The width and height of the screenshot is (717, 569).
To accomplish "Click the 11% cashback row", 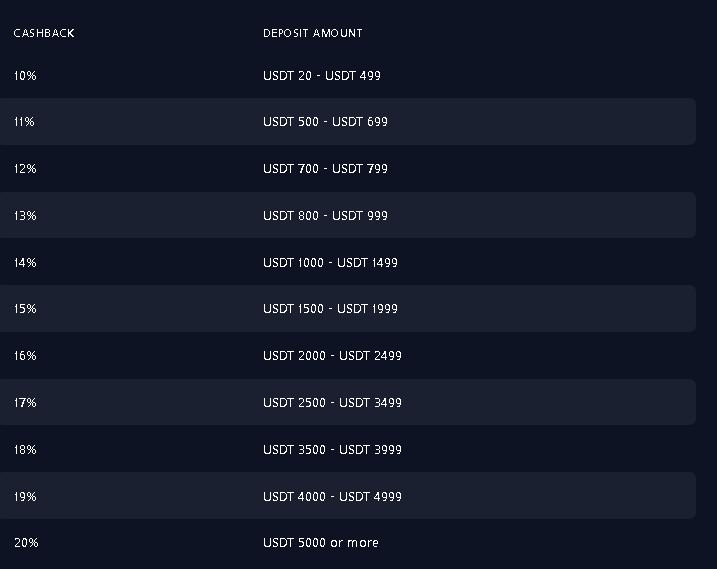I will (348, 122).
